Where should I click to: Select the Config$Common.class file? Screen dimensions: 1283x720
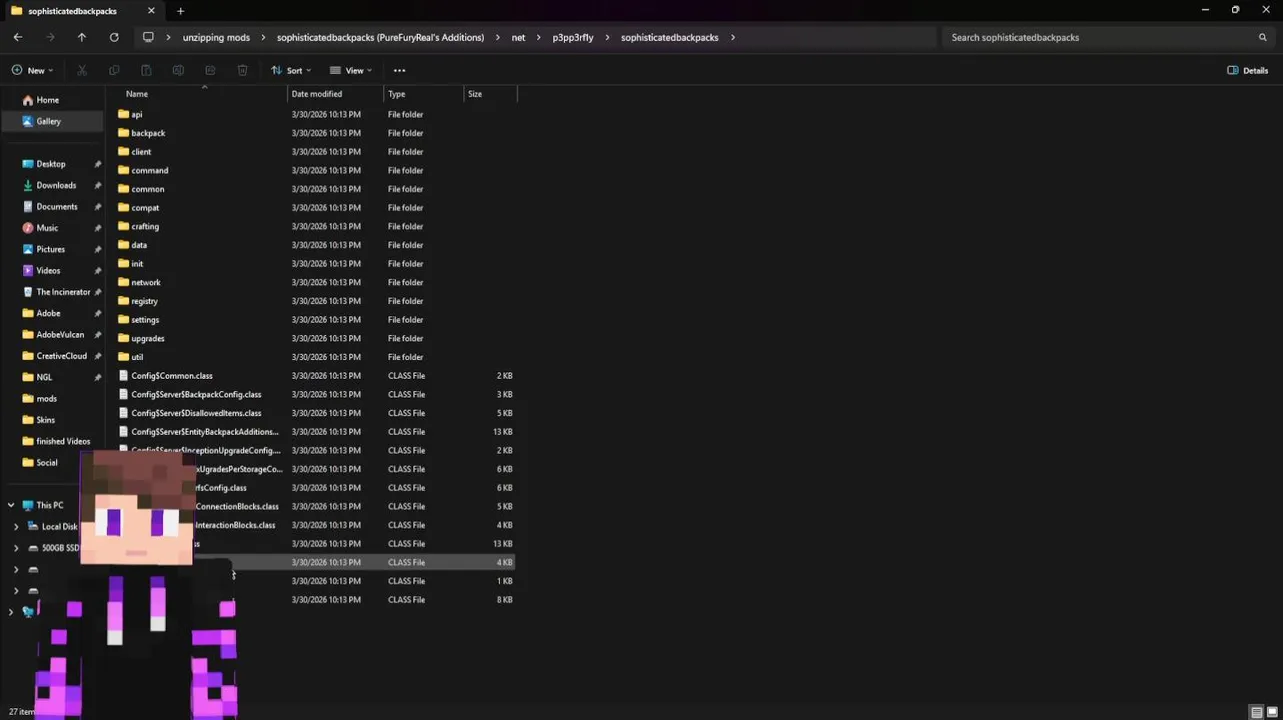(171, 376)
